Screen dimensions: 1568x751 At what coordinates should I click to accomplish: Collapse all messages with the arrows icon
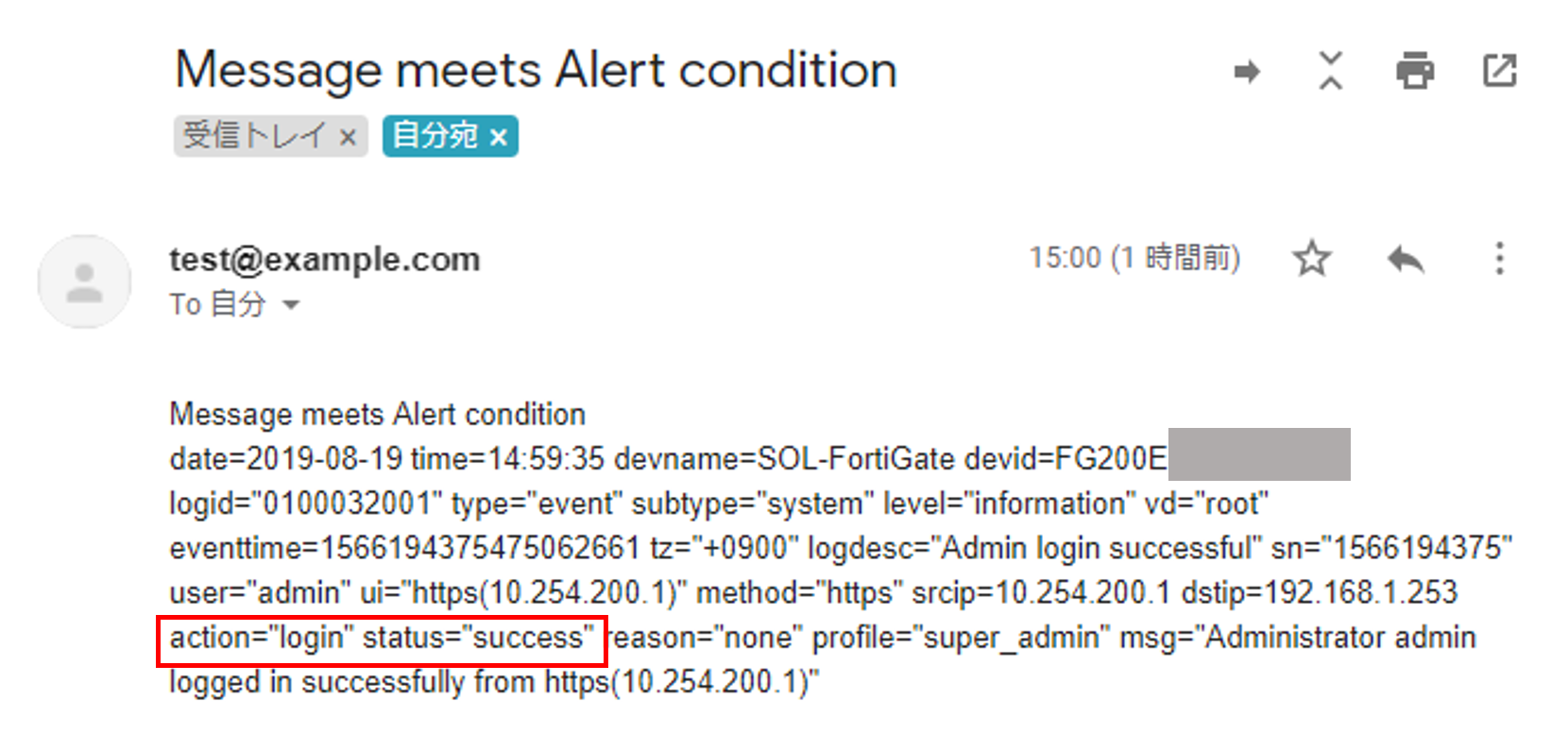pyautogui.click(x=1331, y=71)
